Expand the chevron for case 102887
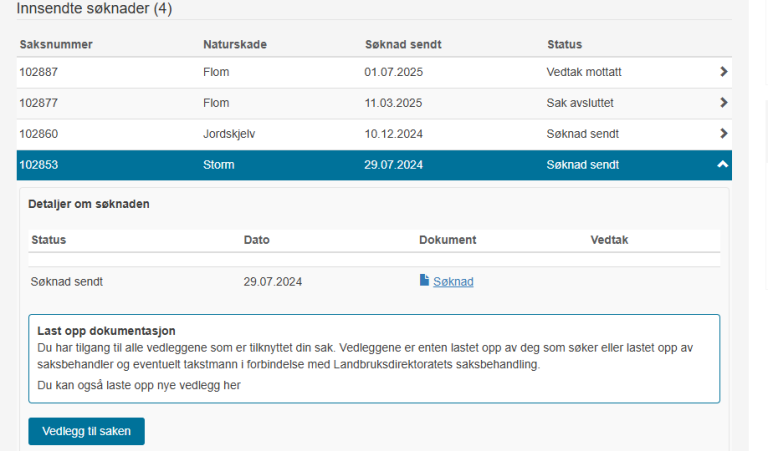The width and height of the screenshot is (768, 451). (723, 72)
